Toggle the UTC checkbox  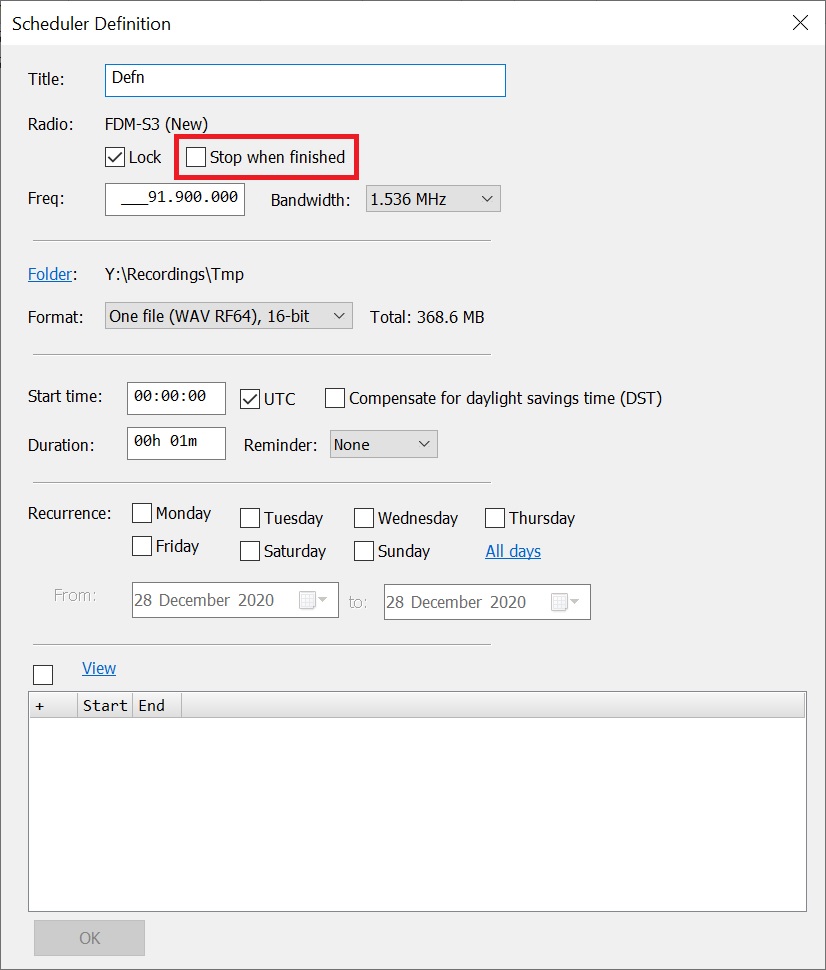click(x=251, y=398)
